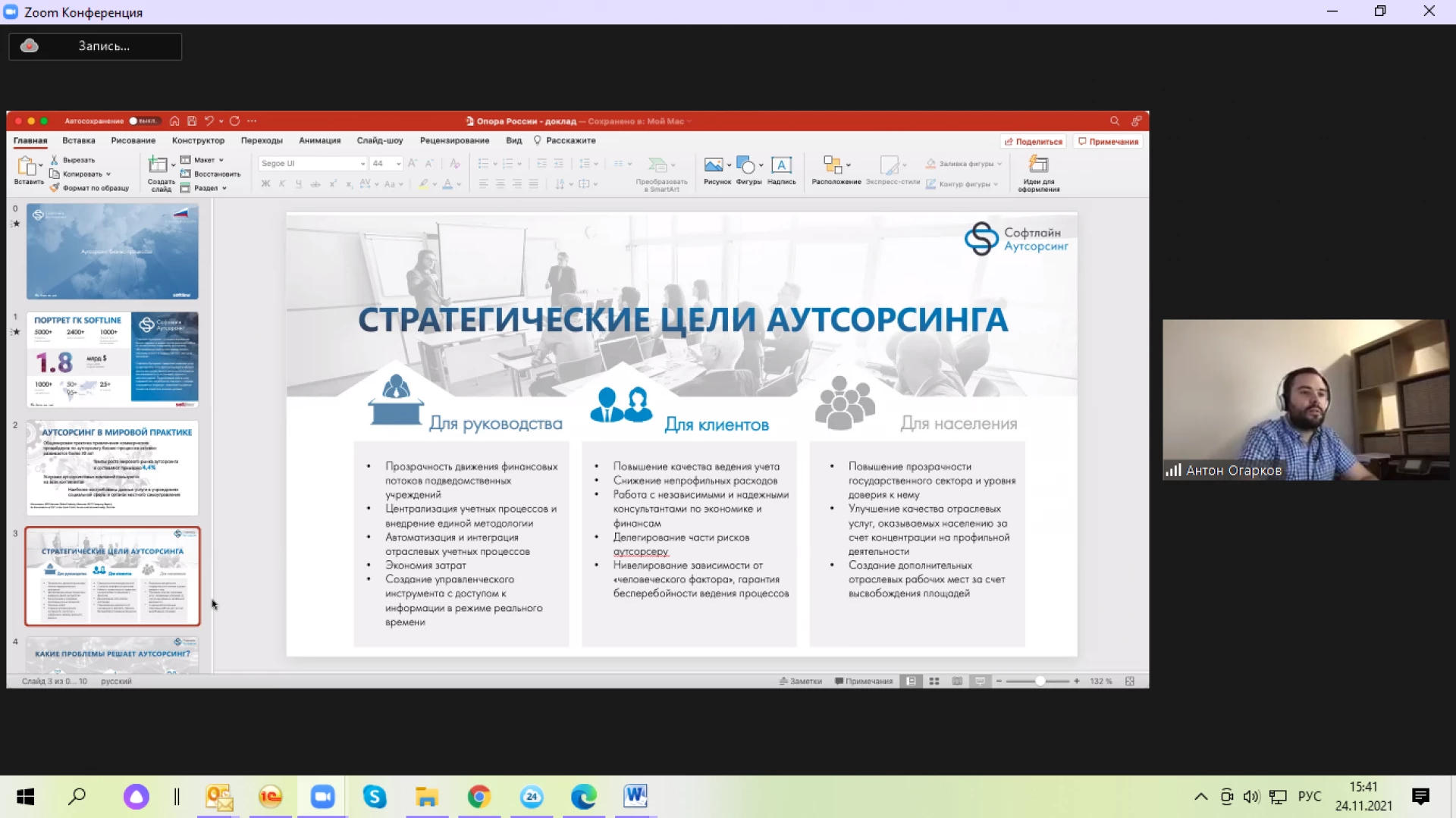Image resolution: width=1456 pixels, height=818 pixels.
Task: Click Формат по образцу brush
Action: (x=89, y=188)
